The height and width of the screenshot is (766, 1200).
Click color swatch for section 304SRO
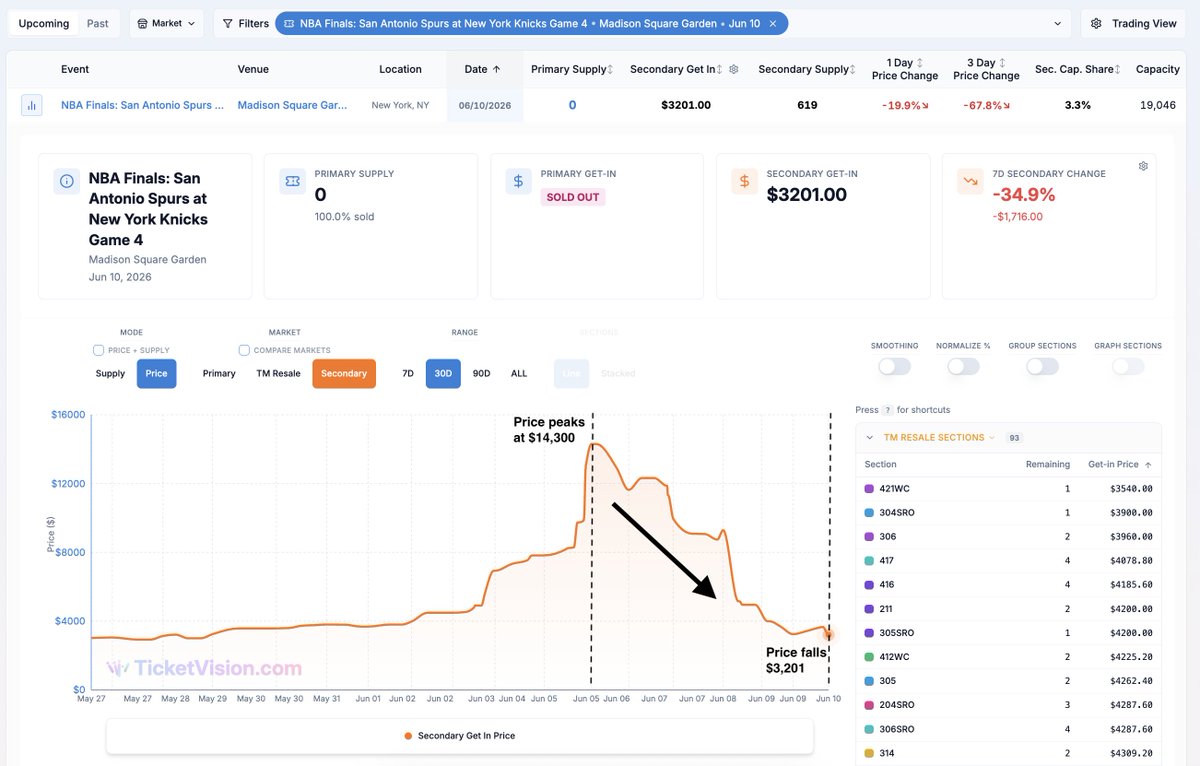(x=869, y=513)
